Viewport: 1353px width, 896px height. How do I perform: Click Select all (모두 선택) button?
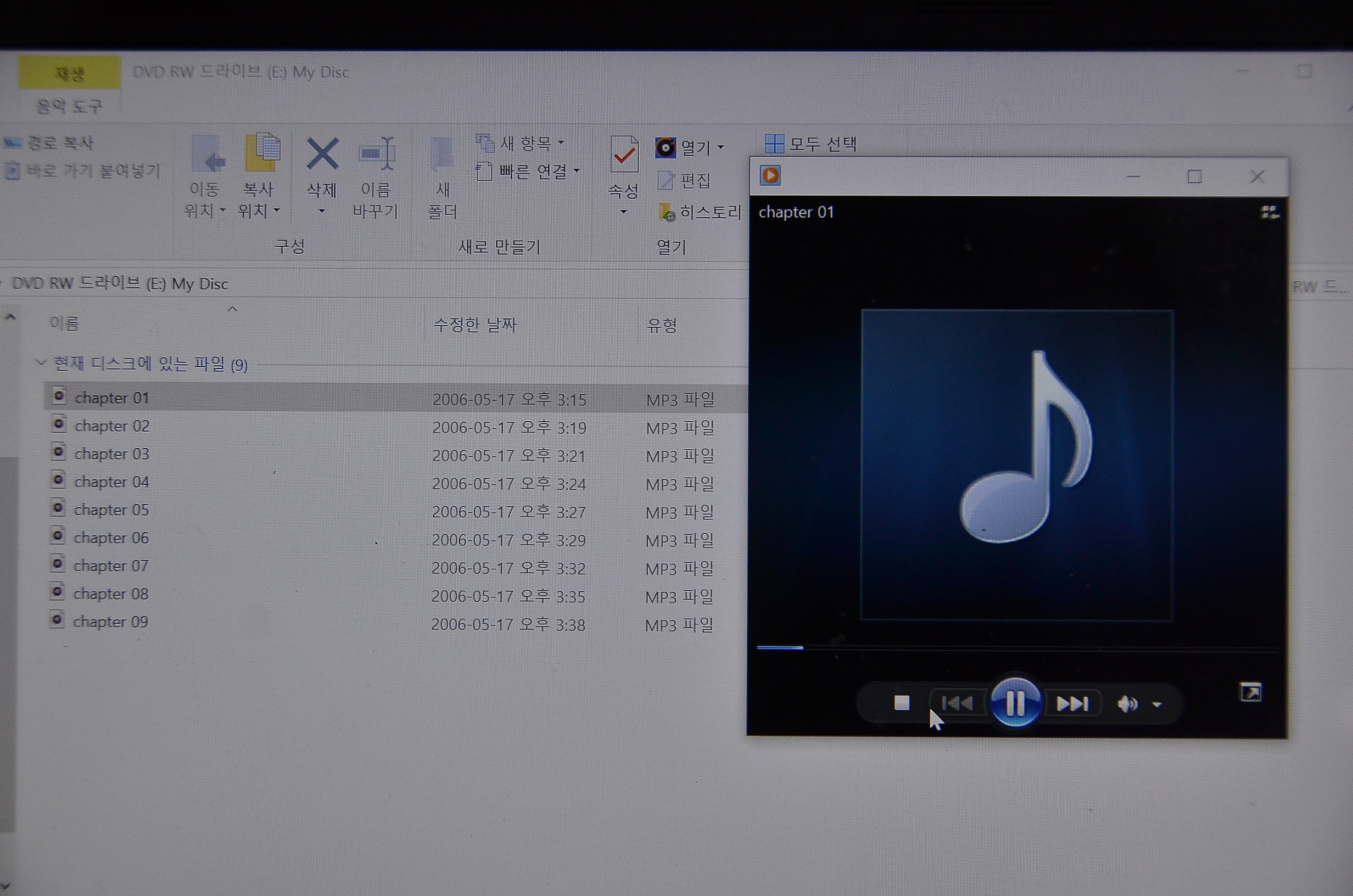pos(812,144)
